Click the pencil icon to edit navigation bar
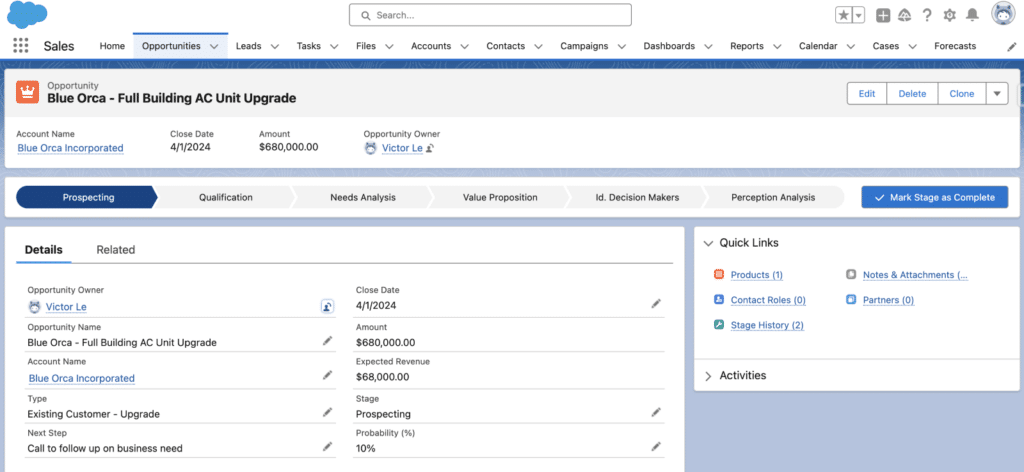 (x=1012, y=46)
